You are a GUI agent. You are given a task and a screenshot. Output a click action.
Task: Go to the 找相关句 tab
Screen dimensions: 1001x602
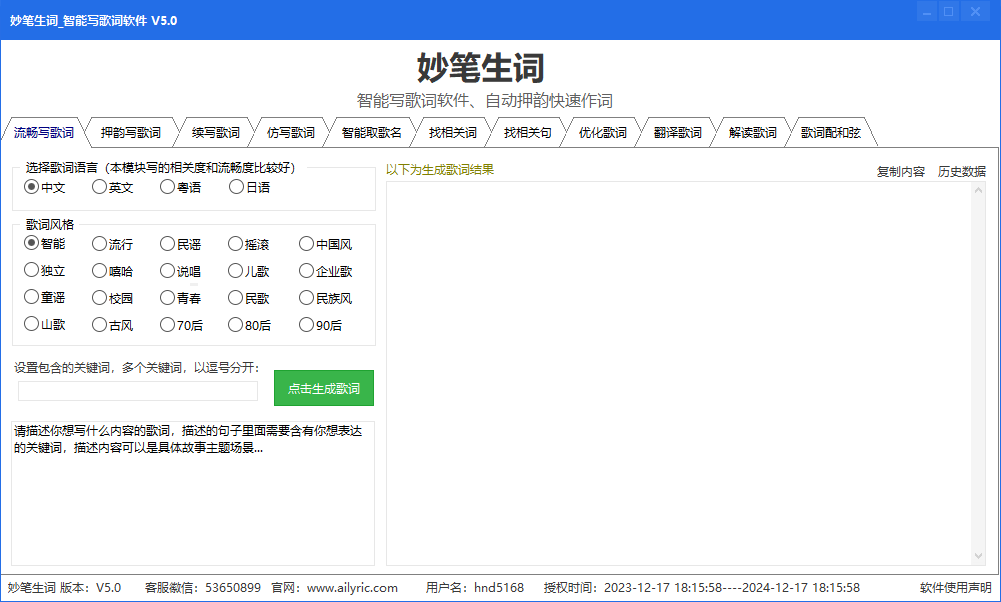527,133
